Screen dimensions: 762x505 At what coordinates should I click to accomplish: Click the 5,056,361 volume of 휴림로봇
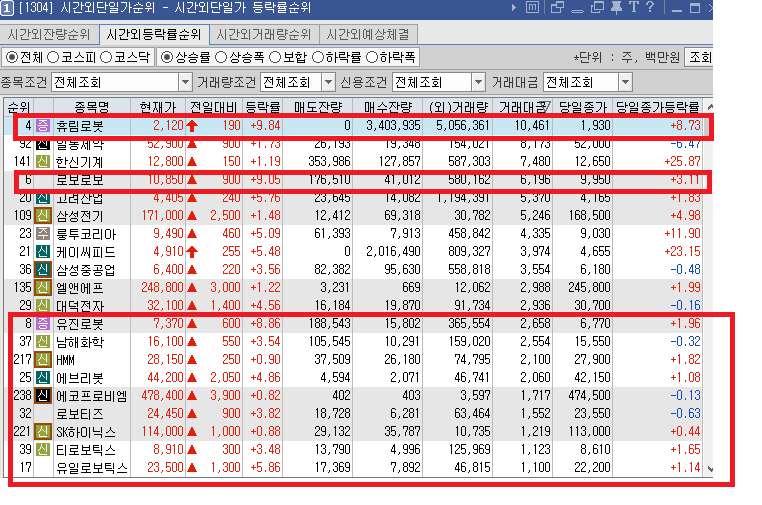click(x=462, y=125)
